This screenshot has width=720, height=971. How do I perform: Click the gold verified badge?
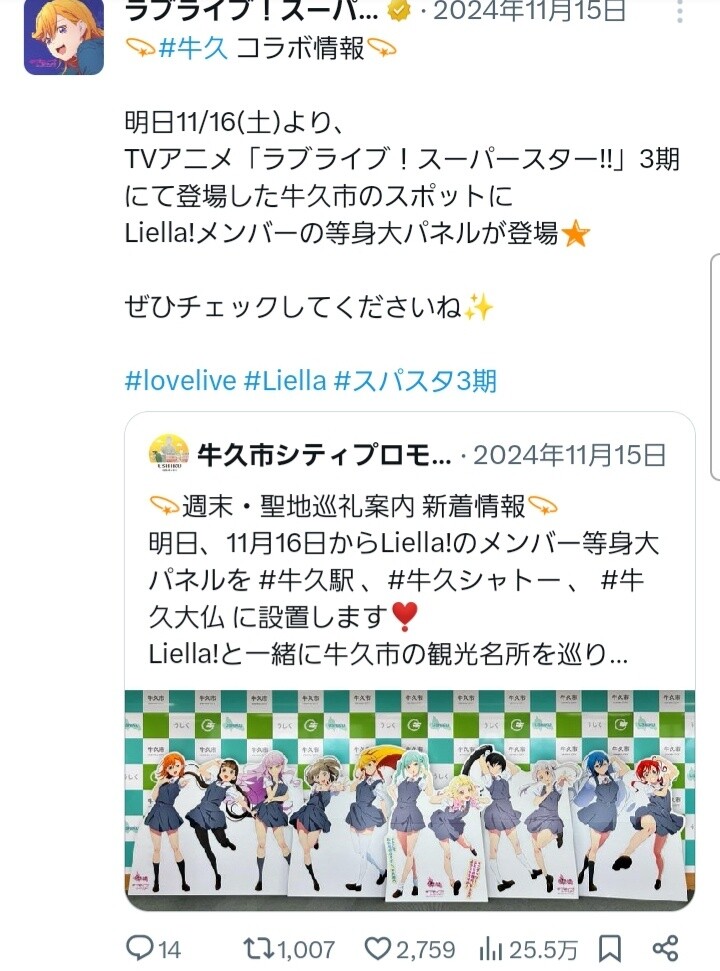(401, 9)
